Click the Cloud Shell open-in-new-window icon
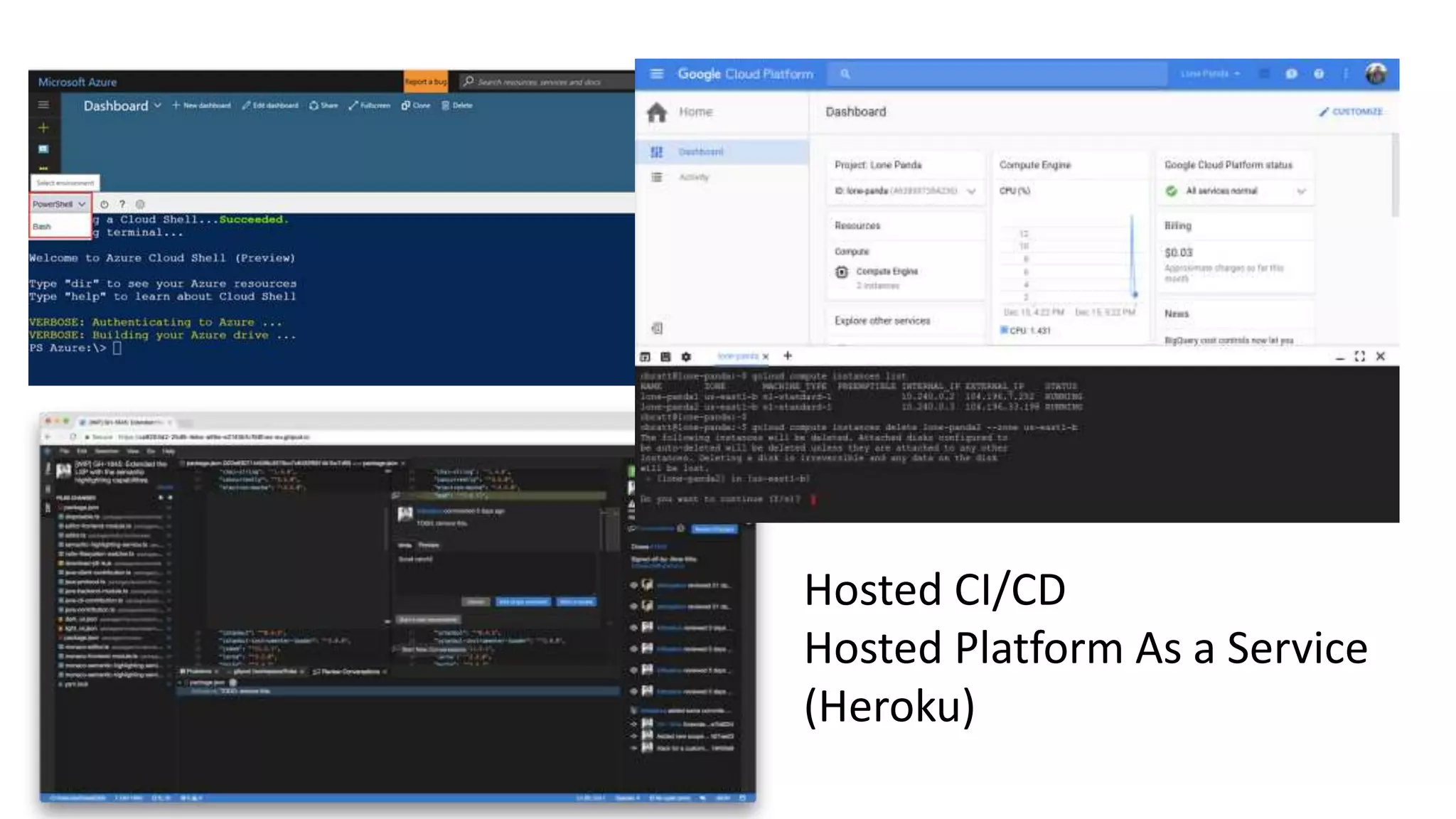The width and height of the screenshot is (1456, 819). point(646,356)
